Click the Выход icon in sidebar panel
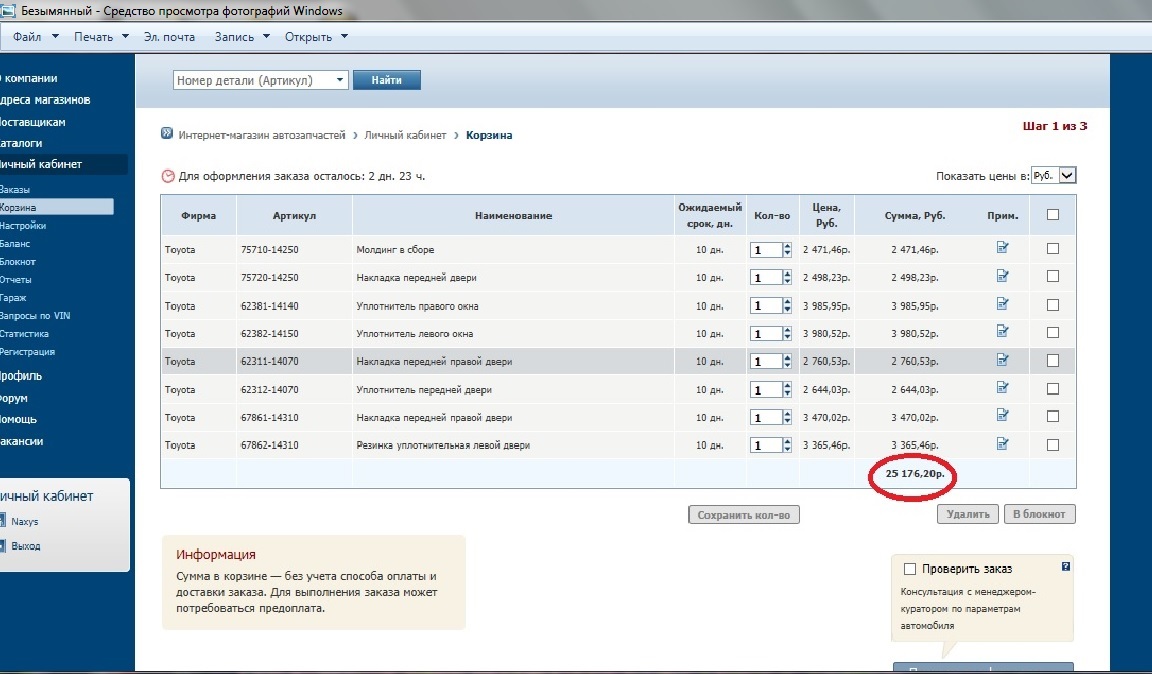The height and width of the screenshot is (674, 1152). click(x=3, y=546)
